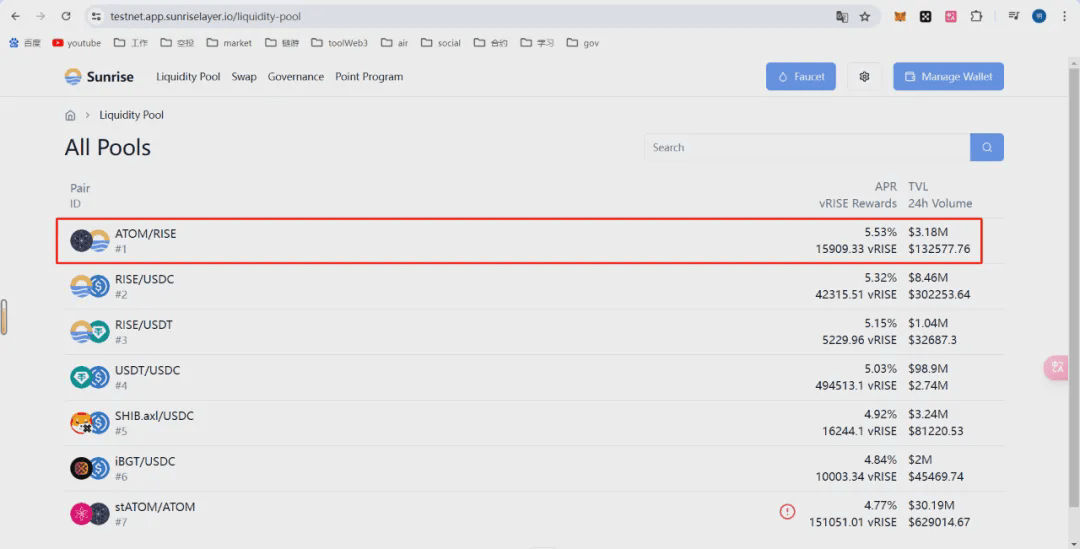Viewport: 1080px width, 549px height.
Task: Click the browser address bar URL
Action: click(x=205, y=17)
